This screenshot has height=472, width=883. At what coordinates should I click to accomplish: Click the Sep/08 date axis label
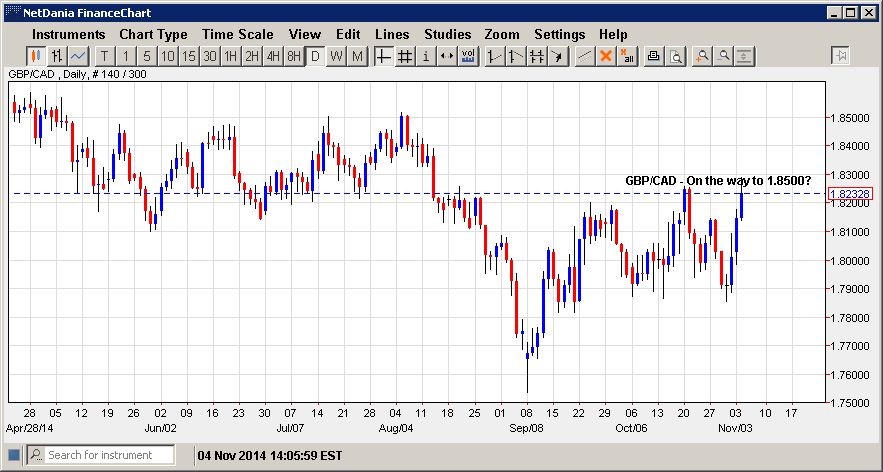[527, 428]
